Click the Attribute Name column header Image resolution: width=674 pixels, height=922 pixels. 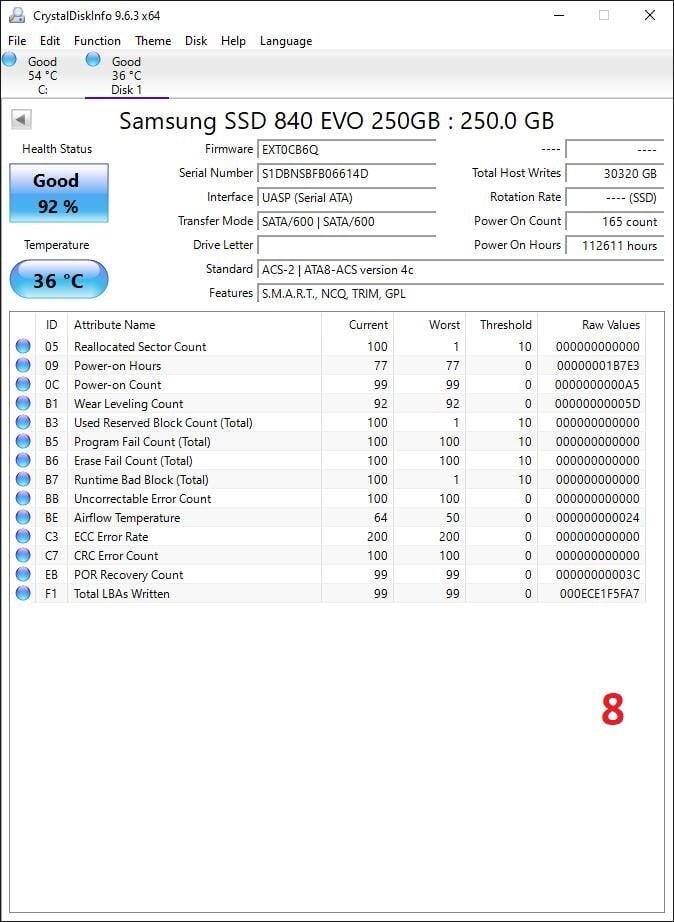pos(194,325)
